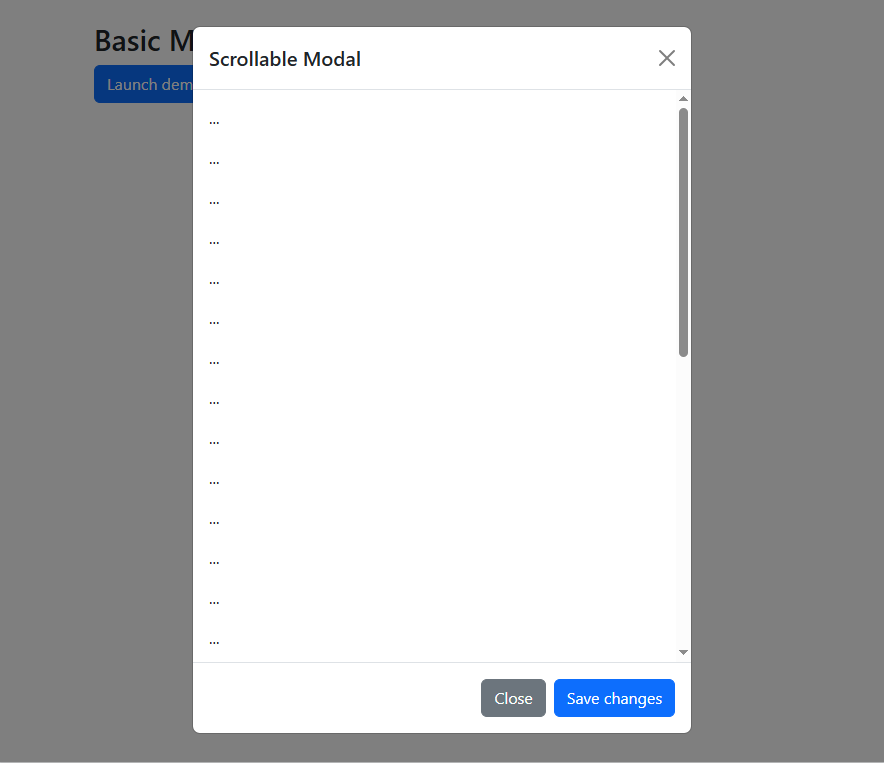
Task: Click the Scrollable Modal title text
Action: coord(285,59)
